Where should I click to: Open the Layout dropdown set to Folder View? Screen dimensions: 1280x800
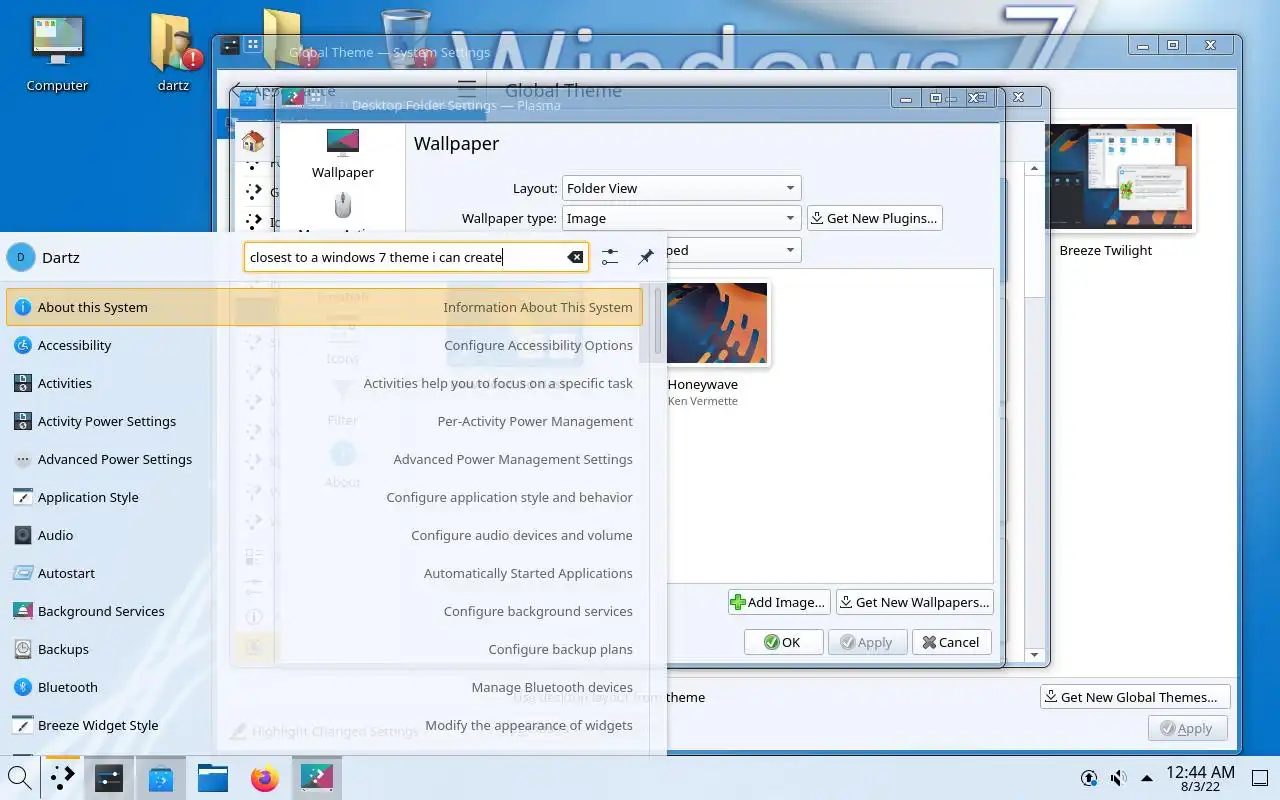tap(681, 188)
